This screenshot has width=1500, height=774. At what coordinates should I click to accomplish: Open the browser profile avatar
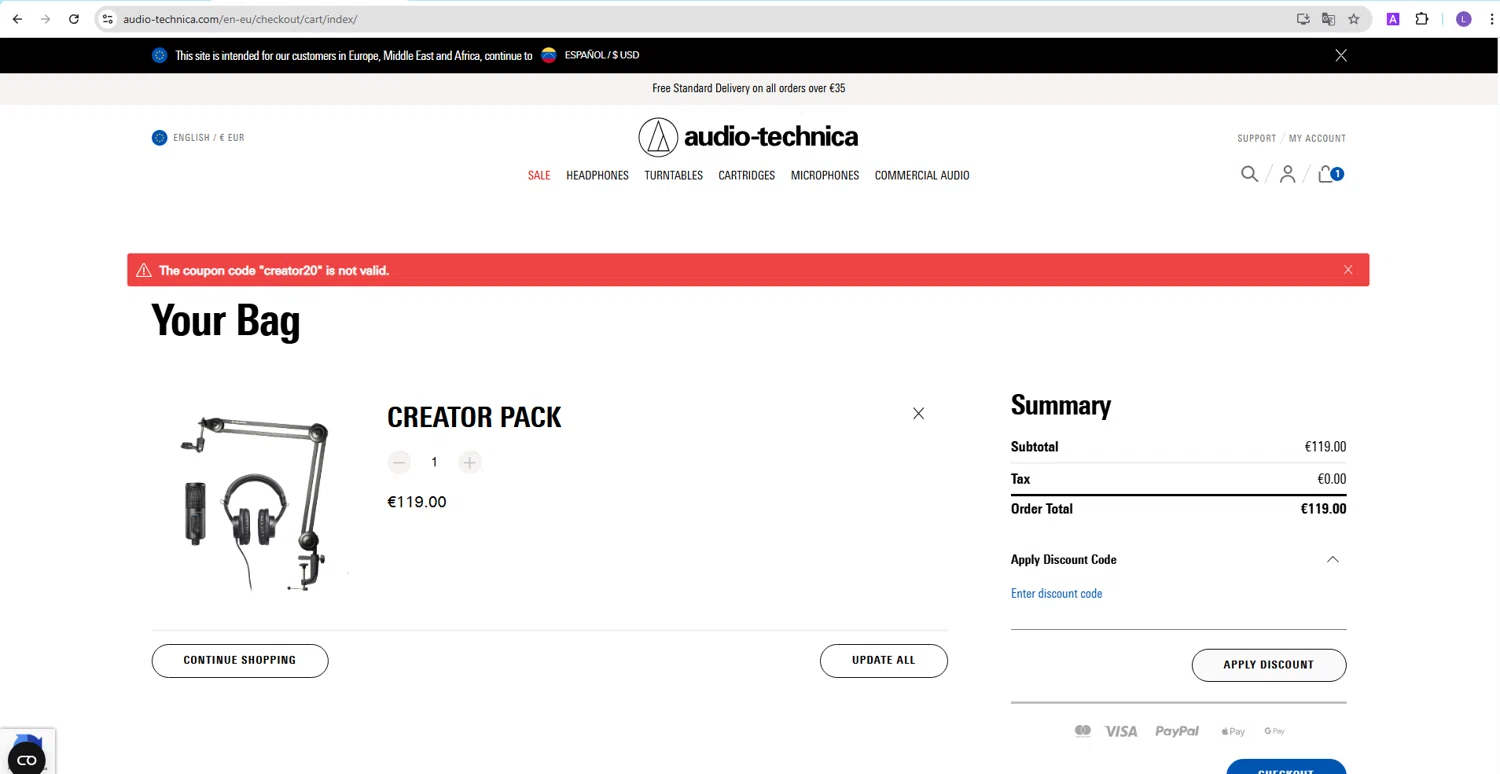1463,19
